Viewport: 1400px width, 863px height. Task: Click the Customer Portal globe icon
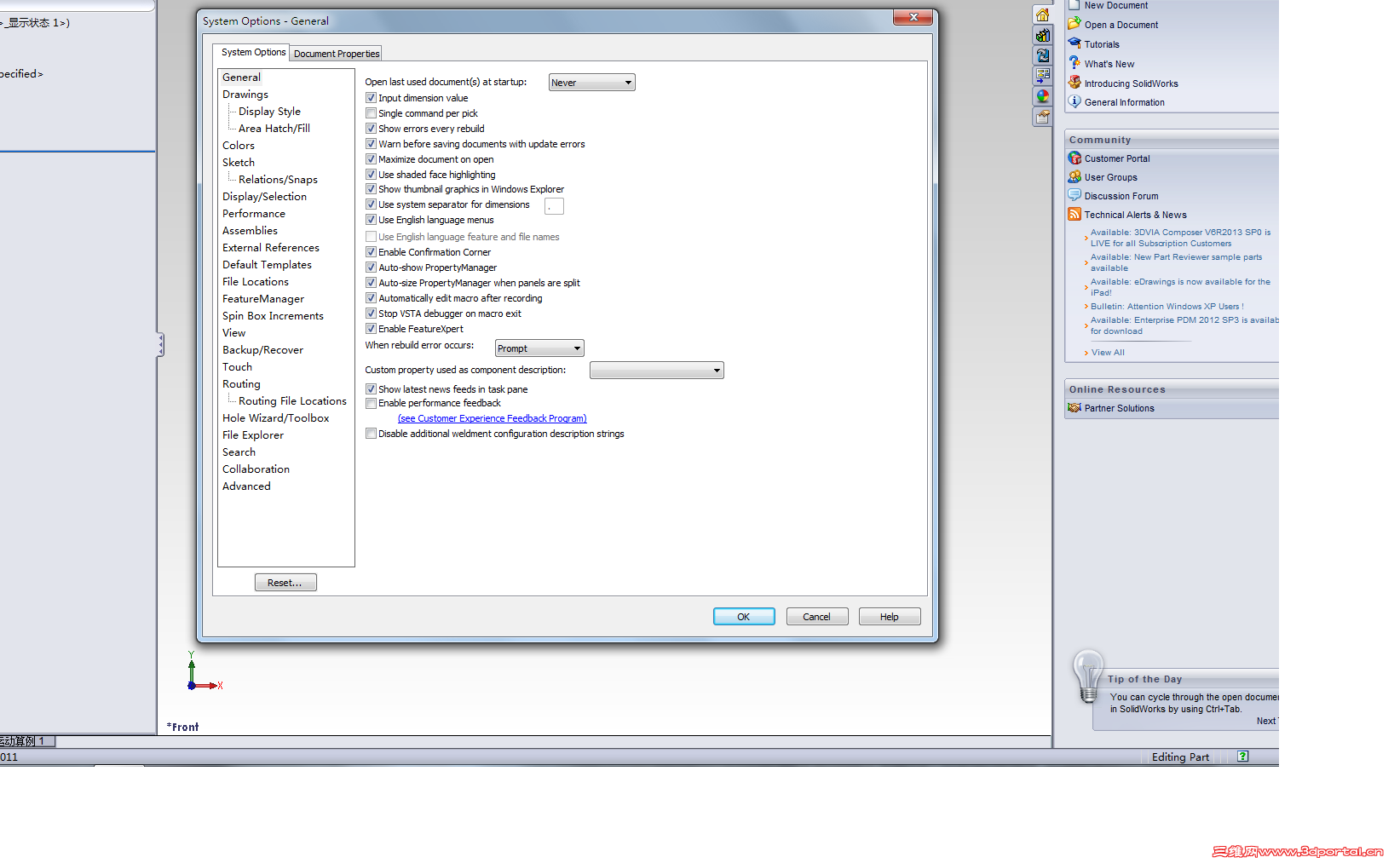[x=1074, y=158]
